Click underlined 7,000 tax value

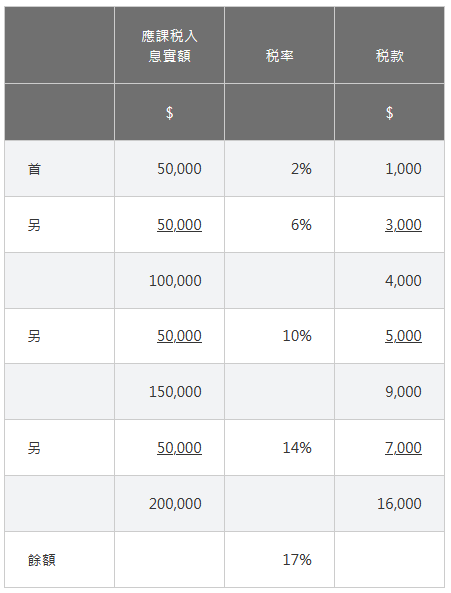[x=403, y=448]
